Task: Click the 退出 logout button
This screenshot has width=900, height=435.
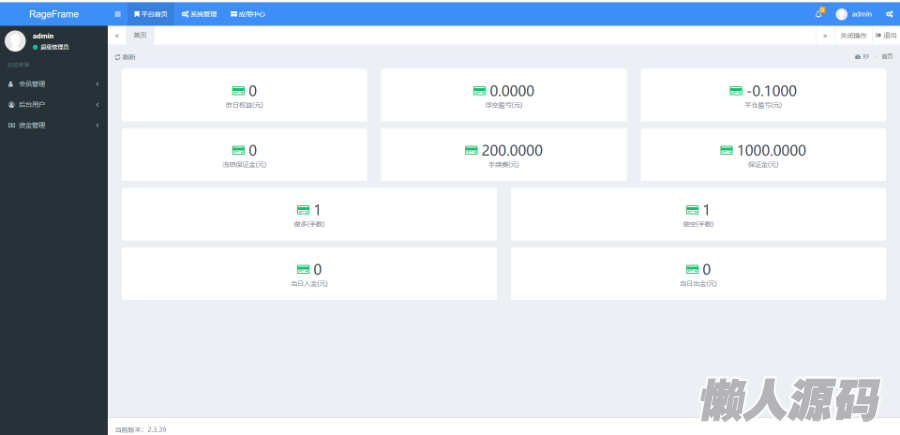Action: 886,36
